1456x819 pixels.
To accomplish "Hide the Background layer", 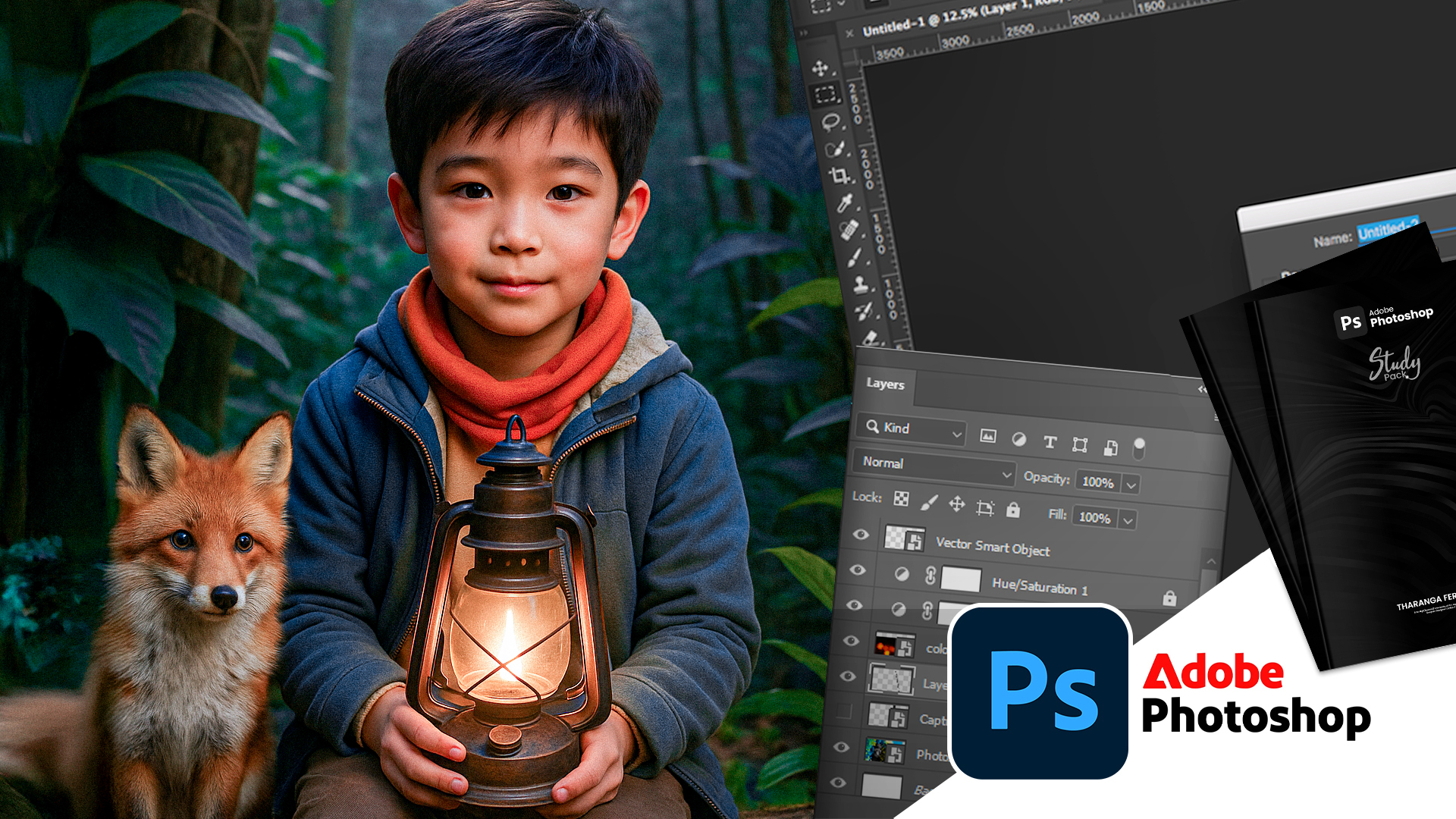I will [x=838, y=783].
